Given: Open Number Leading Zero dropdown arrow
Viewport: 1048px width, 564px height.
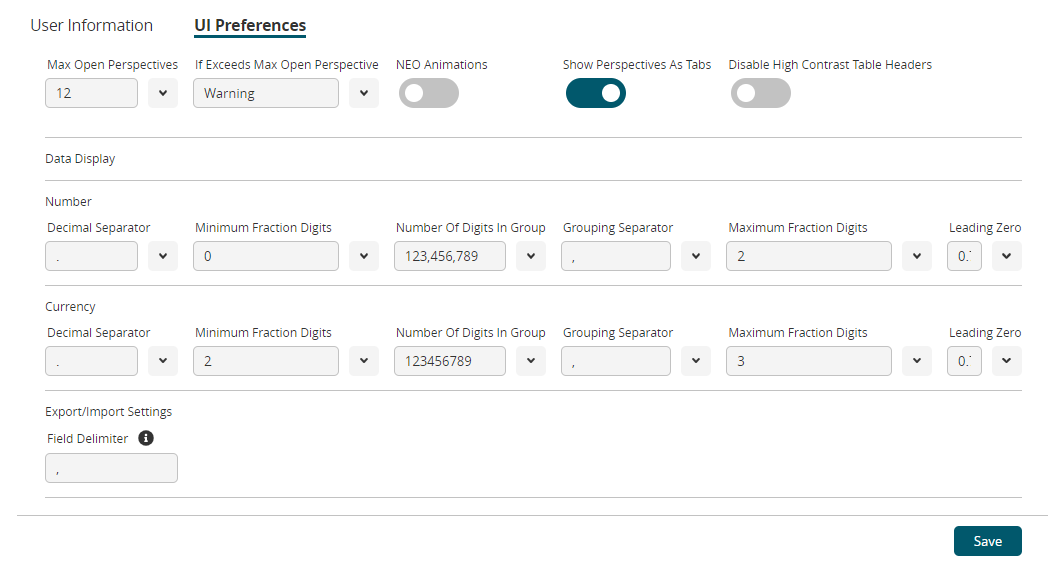Looking at the screenshot, I should tap(1006, 256).
